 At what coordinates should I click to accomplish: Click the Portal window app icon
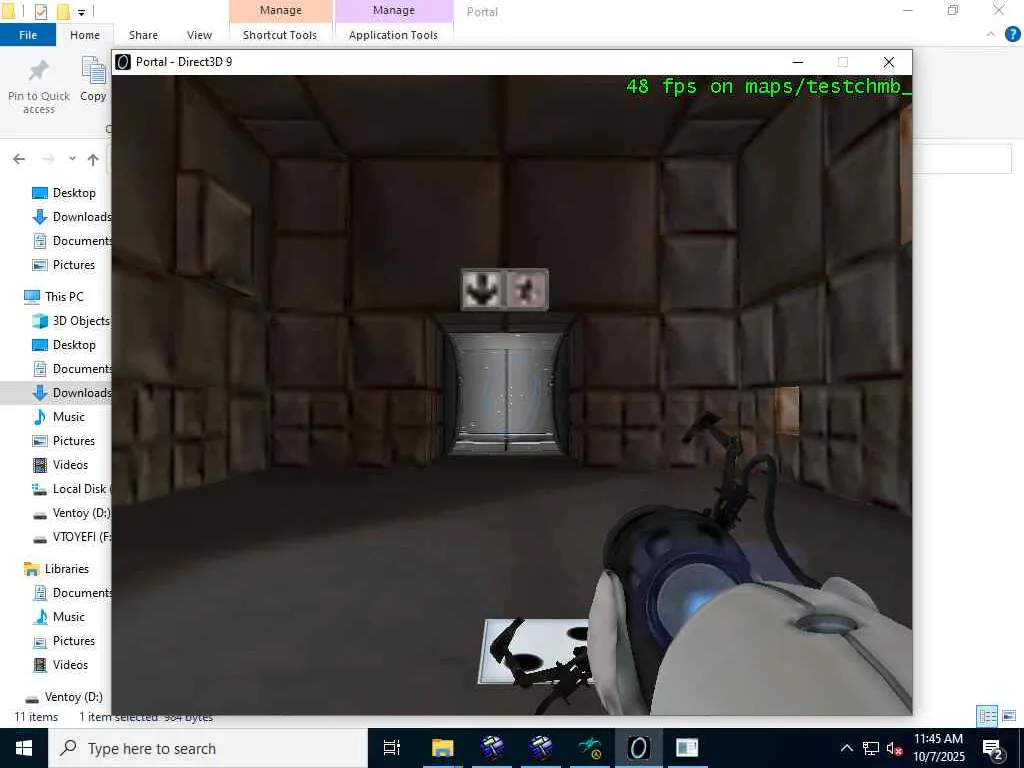coord(123,62)
